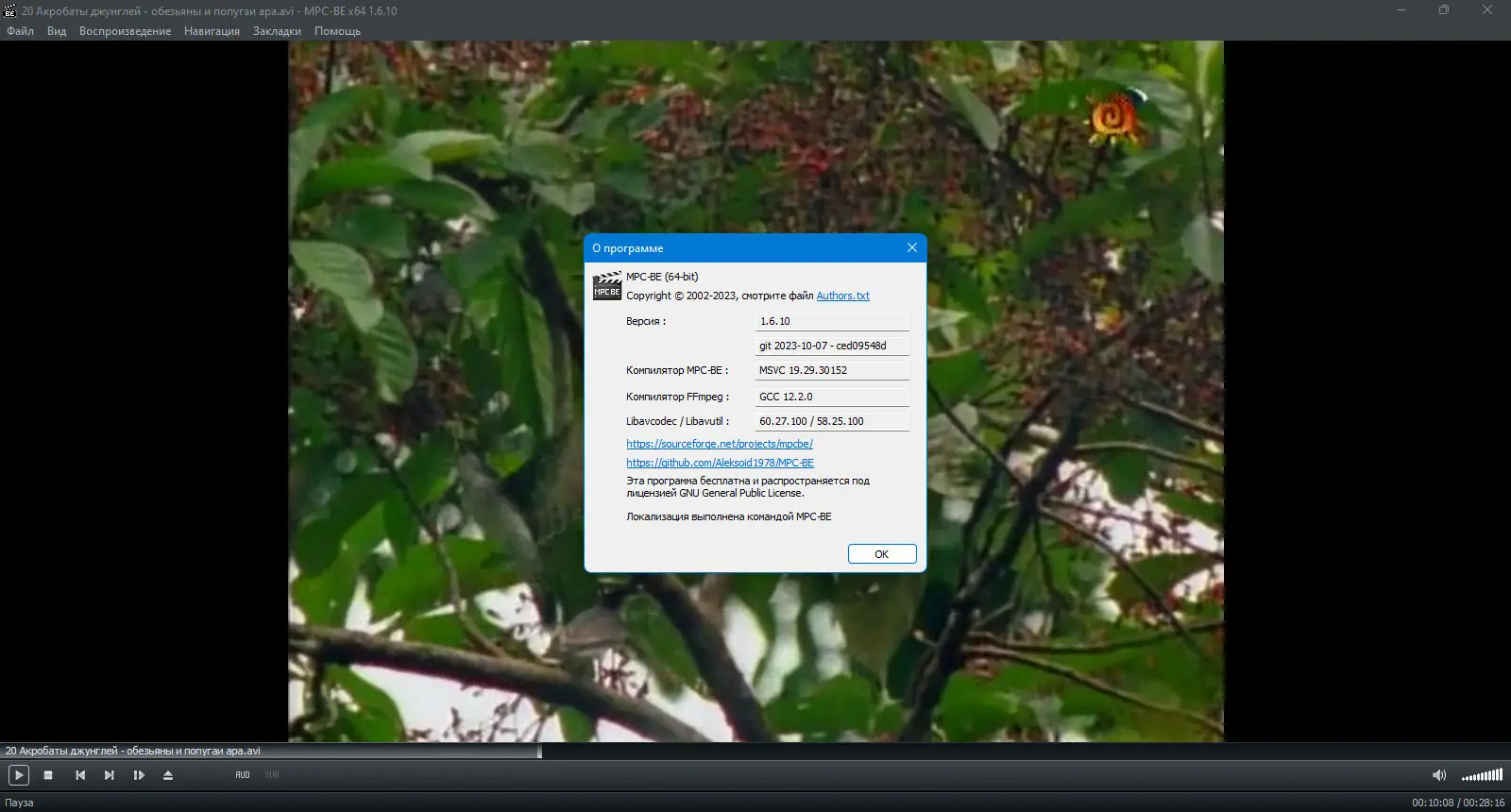Click the GCC 12.2.0 compiler field
1511x812 pixels.
832,397
